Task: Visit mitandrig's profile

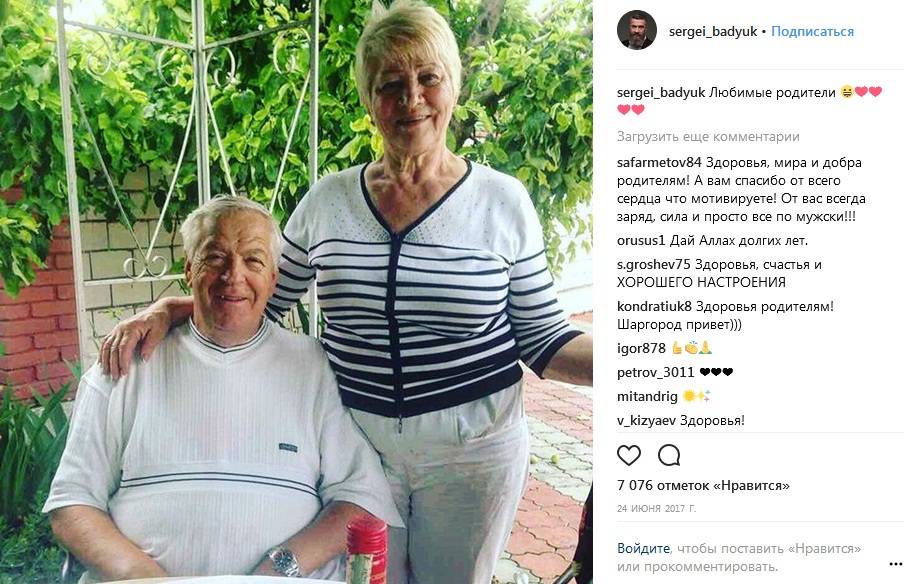Action: pos(647,397)
